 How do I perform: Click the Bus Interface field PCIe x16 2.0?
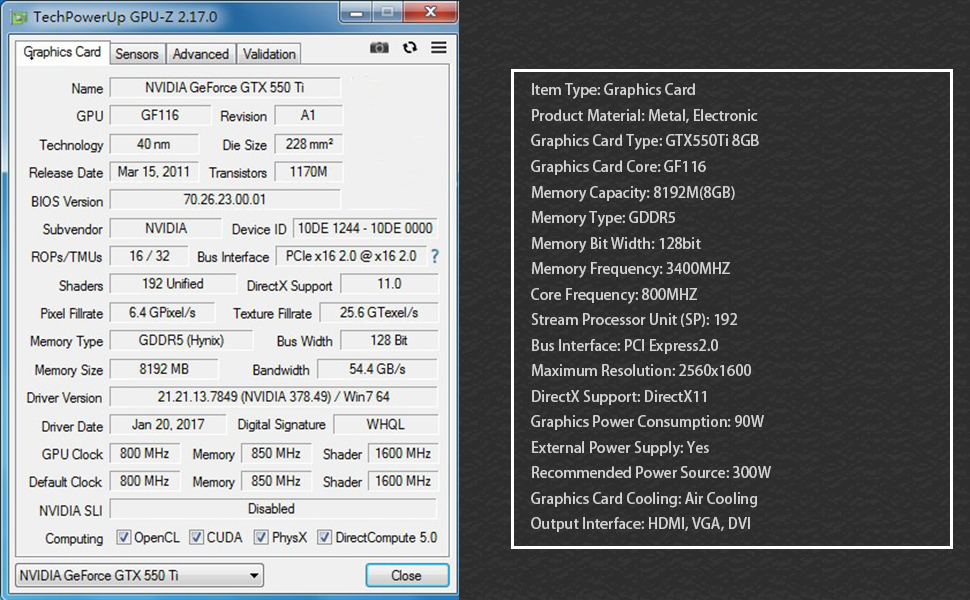[351, 256]
